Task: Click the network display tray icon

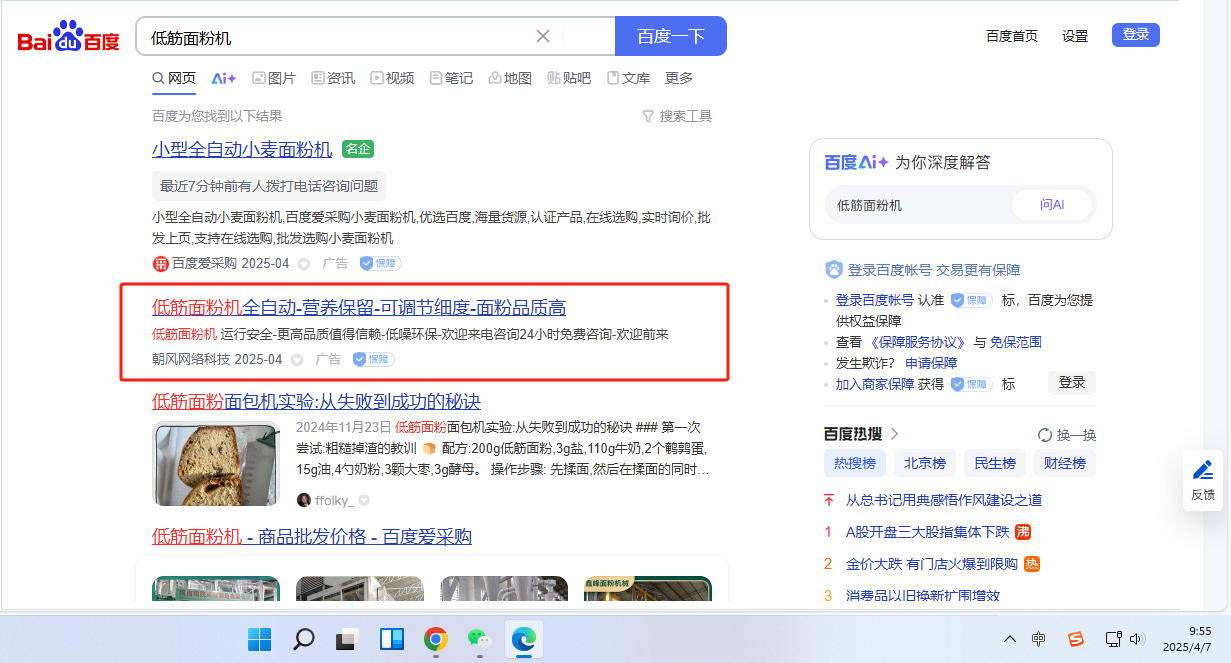Action: point(1113,638)
